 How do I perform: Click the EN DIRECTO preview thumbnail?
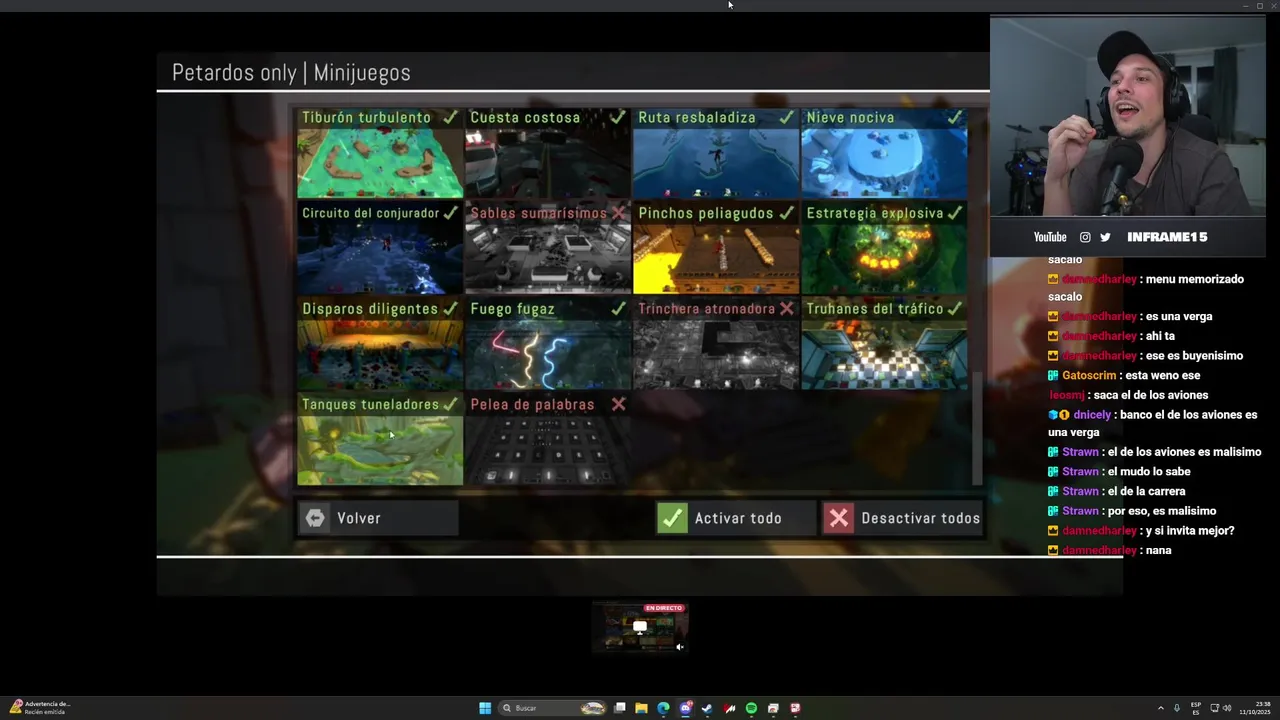coord(640,627)
